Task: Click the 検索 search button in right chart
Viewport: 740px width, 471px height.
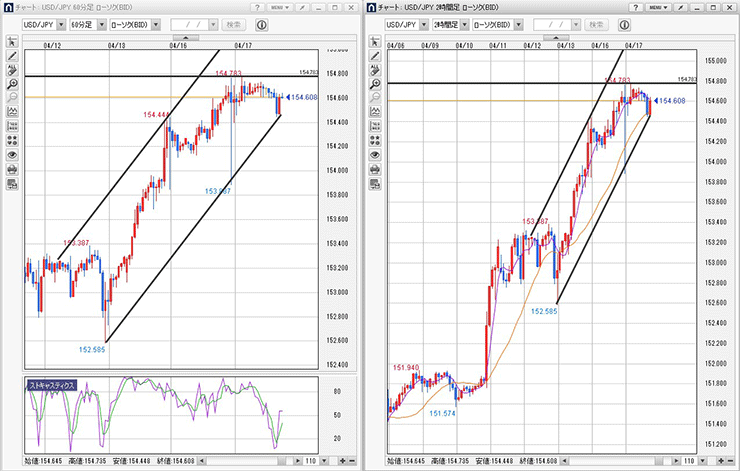Action: 597,24
